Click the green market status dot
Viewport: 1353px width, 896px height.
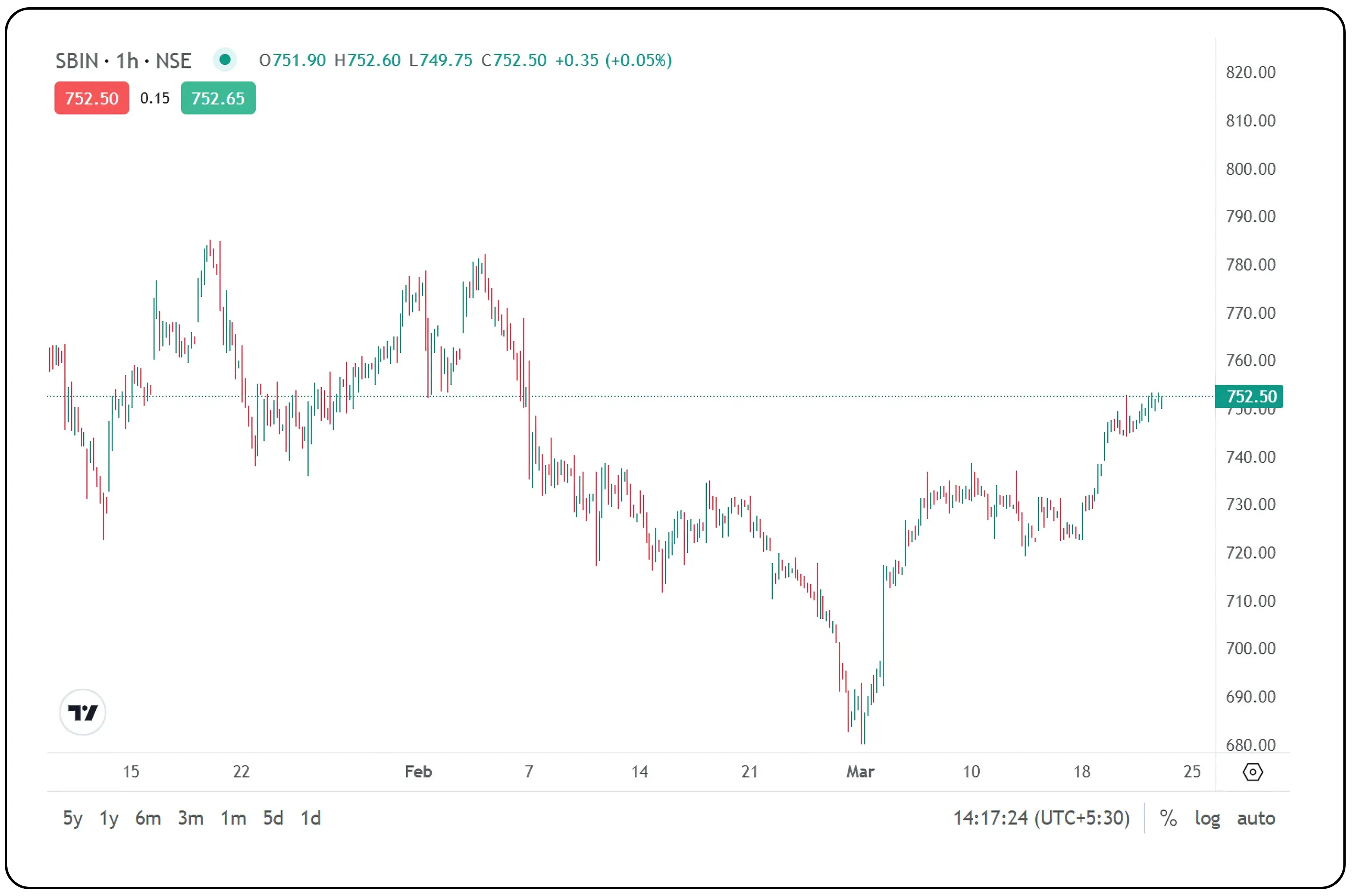coord(225,60)
